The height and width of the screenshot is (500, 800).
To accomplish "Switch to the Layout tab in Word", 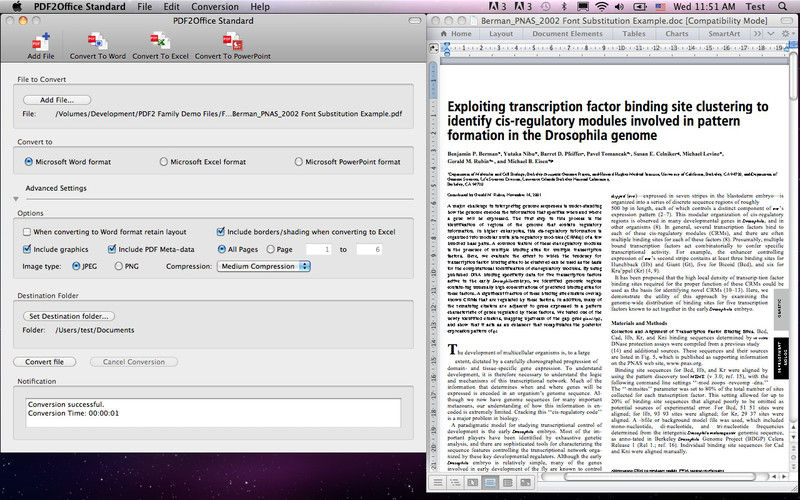I will click(x=501, y=34).
